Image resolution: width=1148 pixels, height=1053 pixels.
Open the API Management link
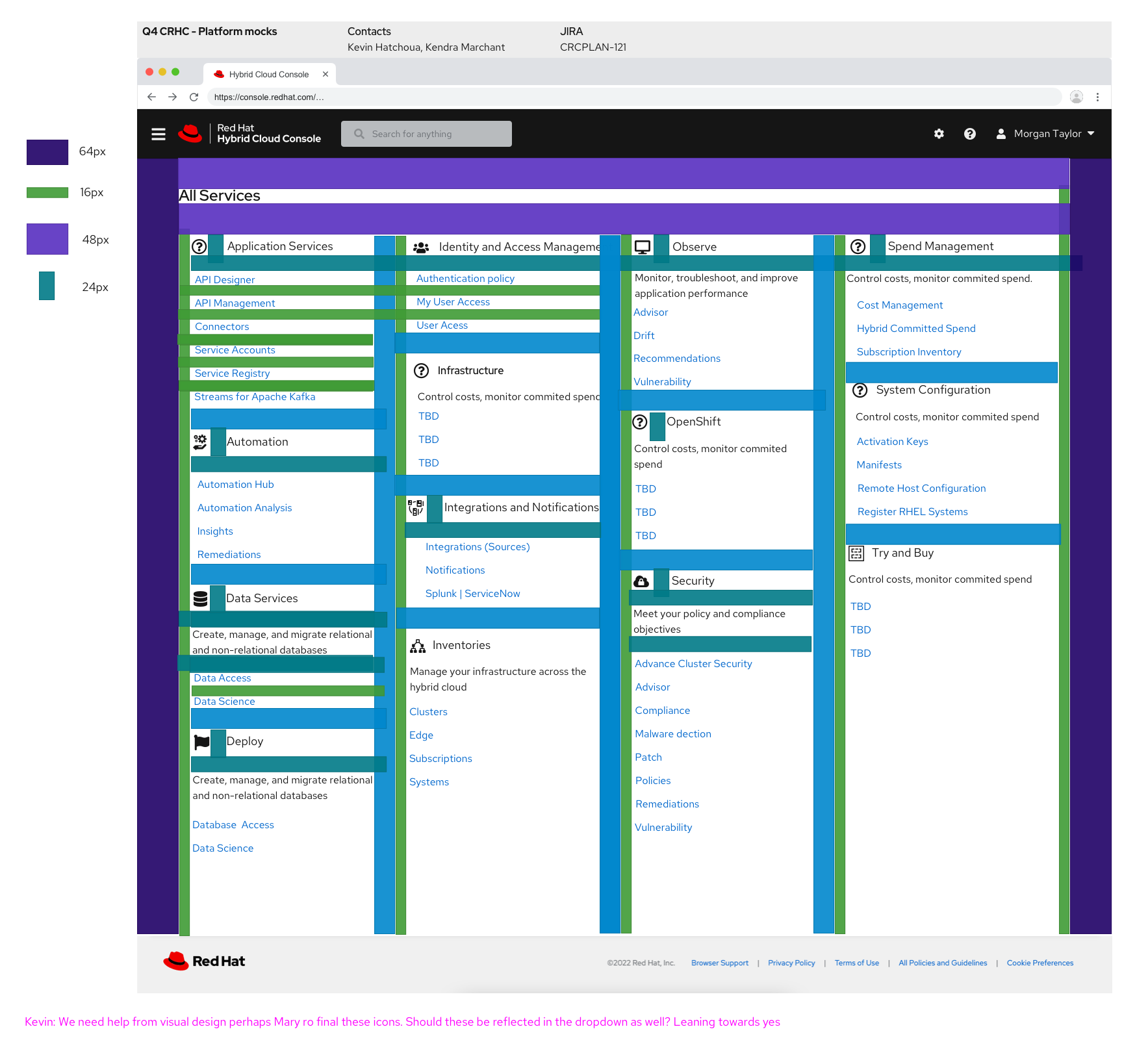[x=235, y=303]
